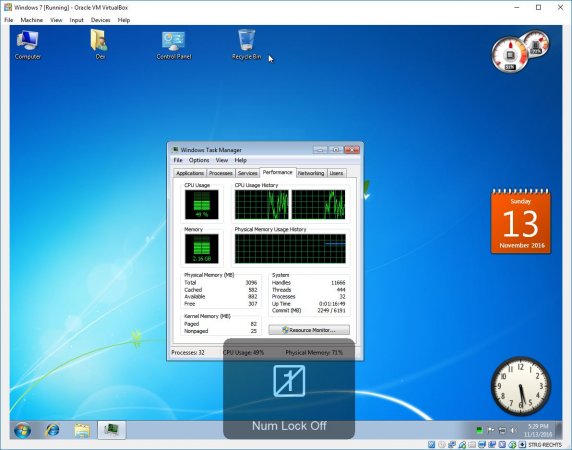Click the Up Time value
The height and width of the screenshot is (450, 572).
[x=332, y=303]
